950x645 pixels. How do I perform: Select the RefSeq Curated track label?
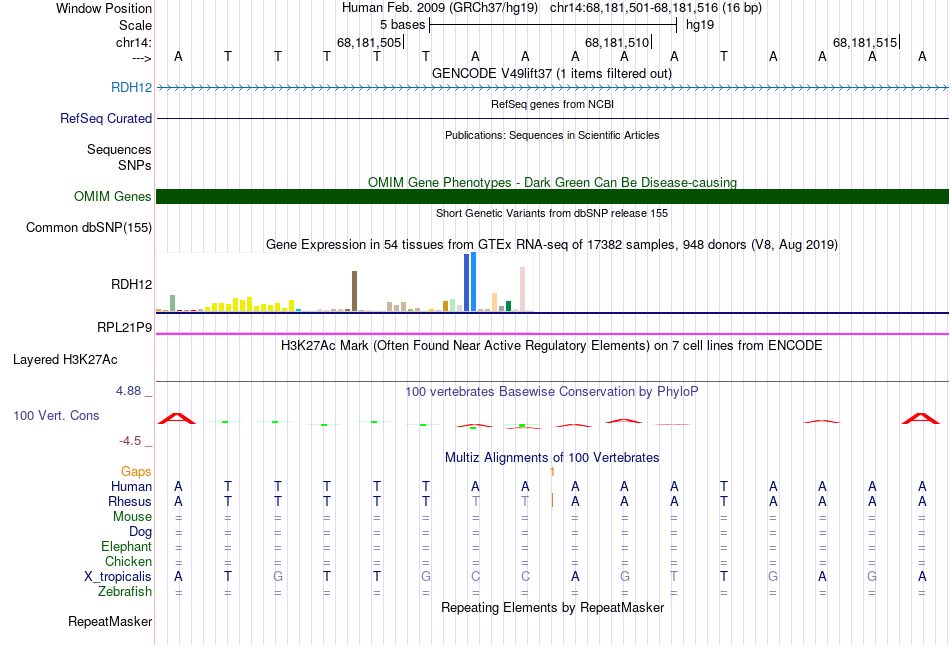tap(106, 119)
